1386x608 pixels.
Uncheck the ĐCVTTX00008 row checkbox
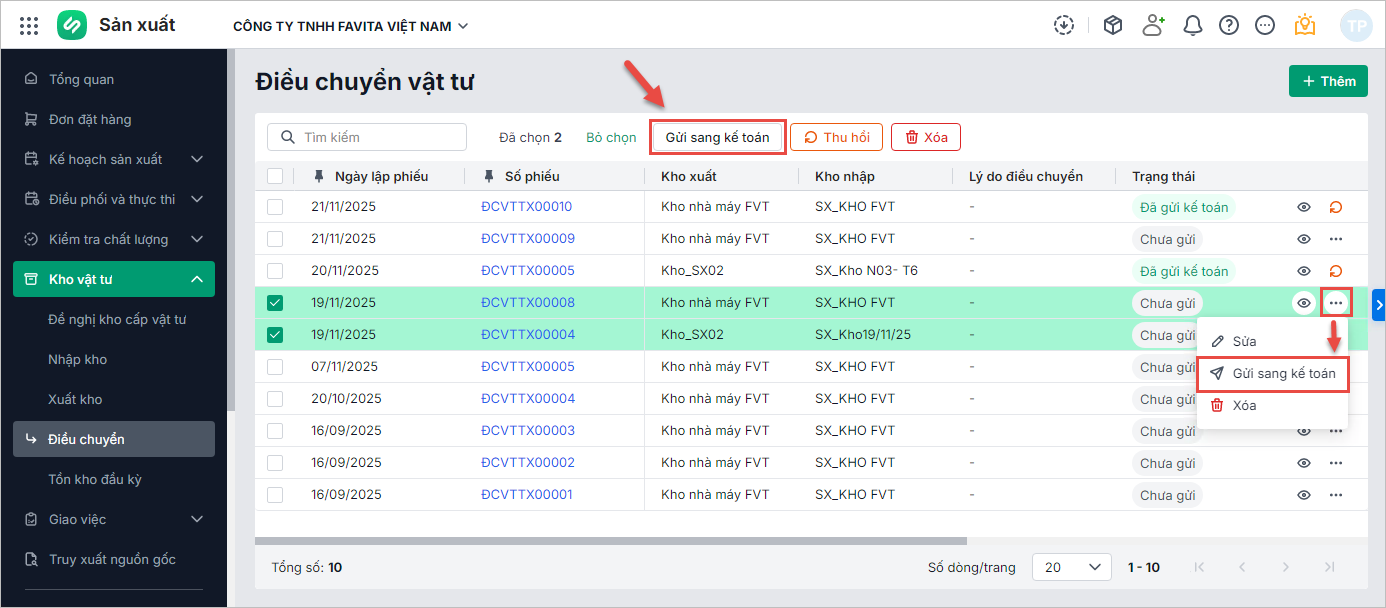(275, 303)
